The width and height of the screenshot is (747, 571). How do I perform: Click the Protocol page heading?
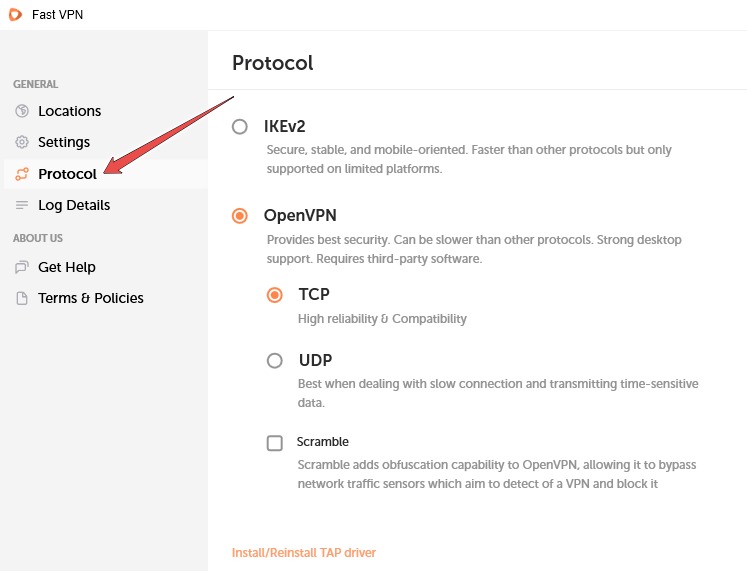pyautogui.click(x=272, y=63)
